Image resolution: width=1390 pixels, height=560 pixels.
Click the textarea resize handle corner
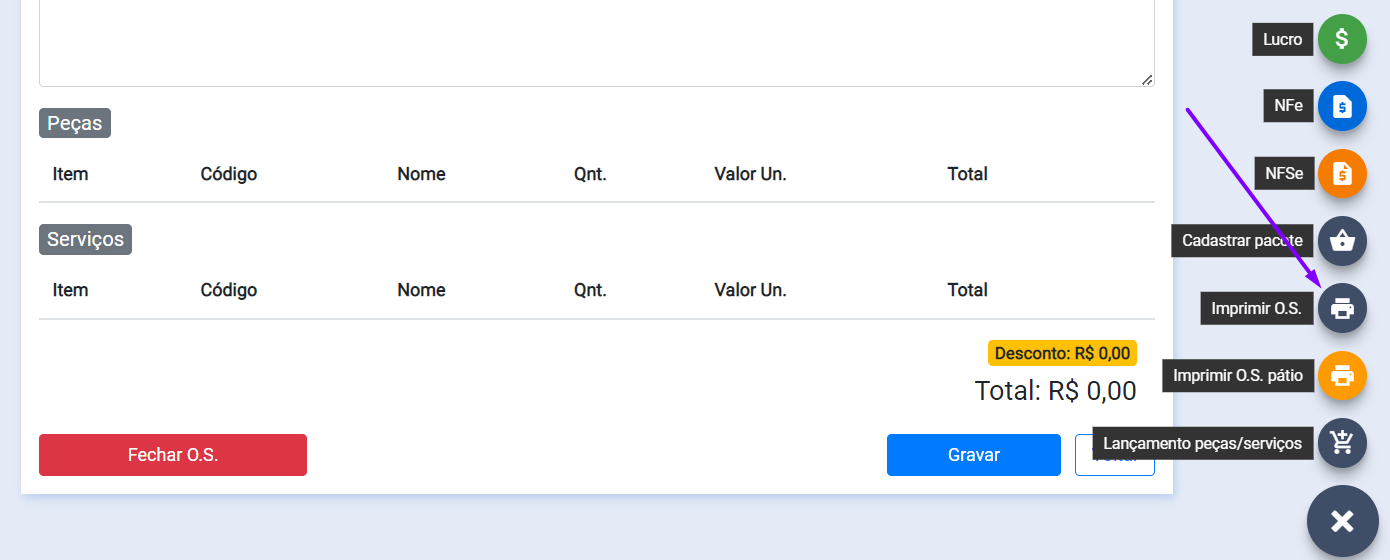(1147, 80)
